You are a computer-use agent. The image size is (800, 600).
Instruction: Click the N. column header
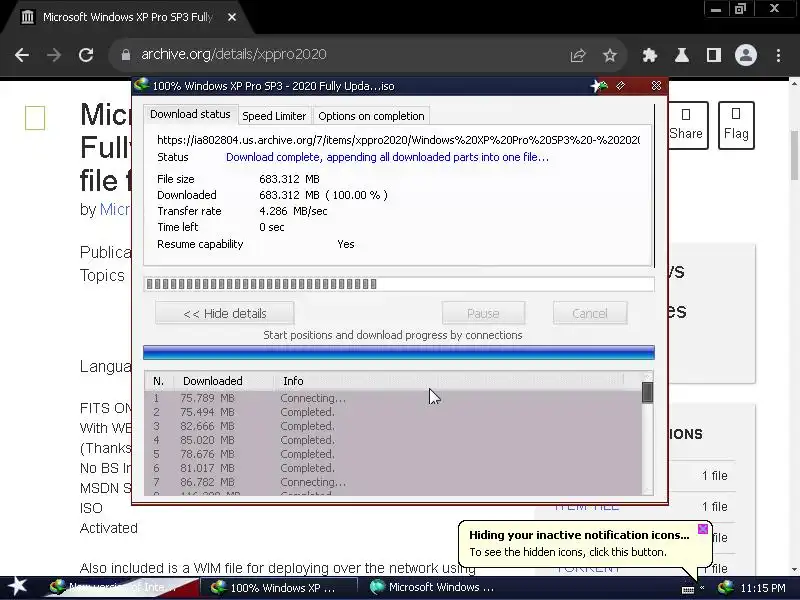pyautogui.click(x=159, y=381)
